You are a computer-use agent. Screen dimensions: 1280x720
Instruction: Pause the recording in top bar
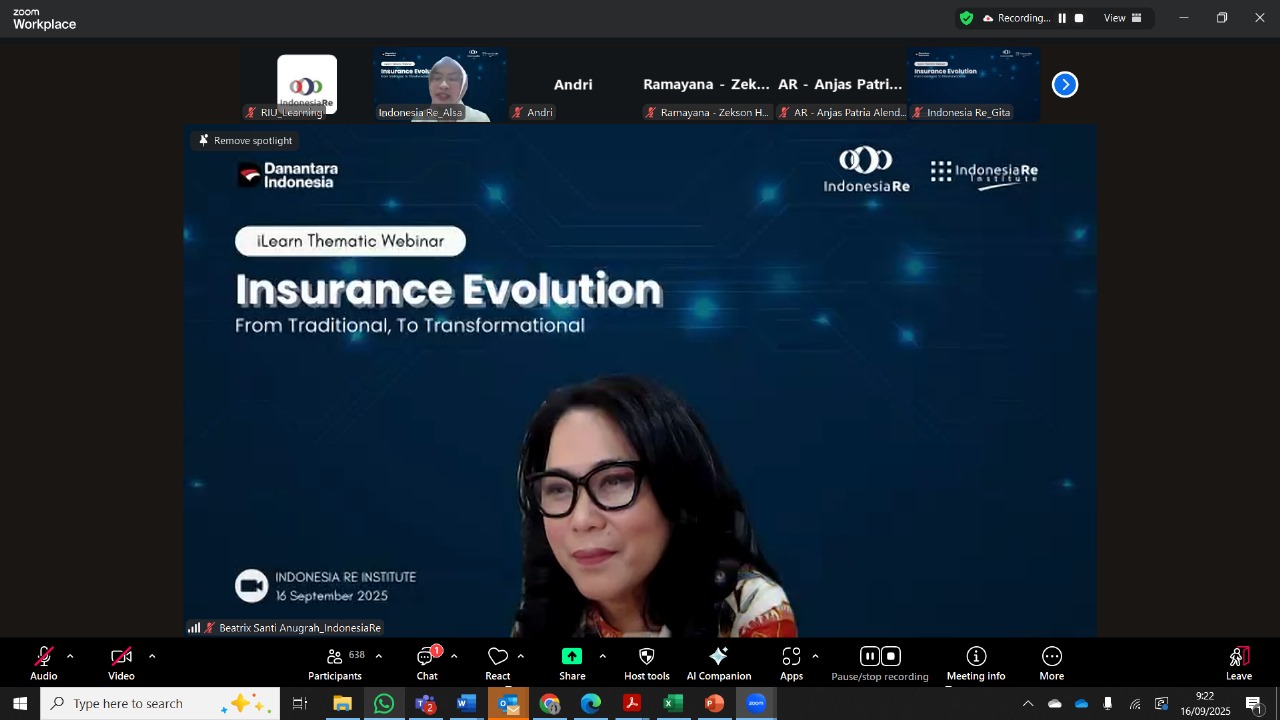(1062, 18)
